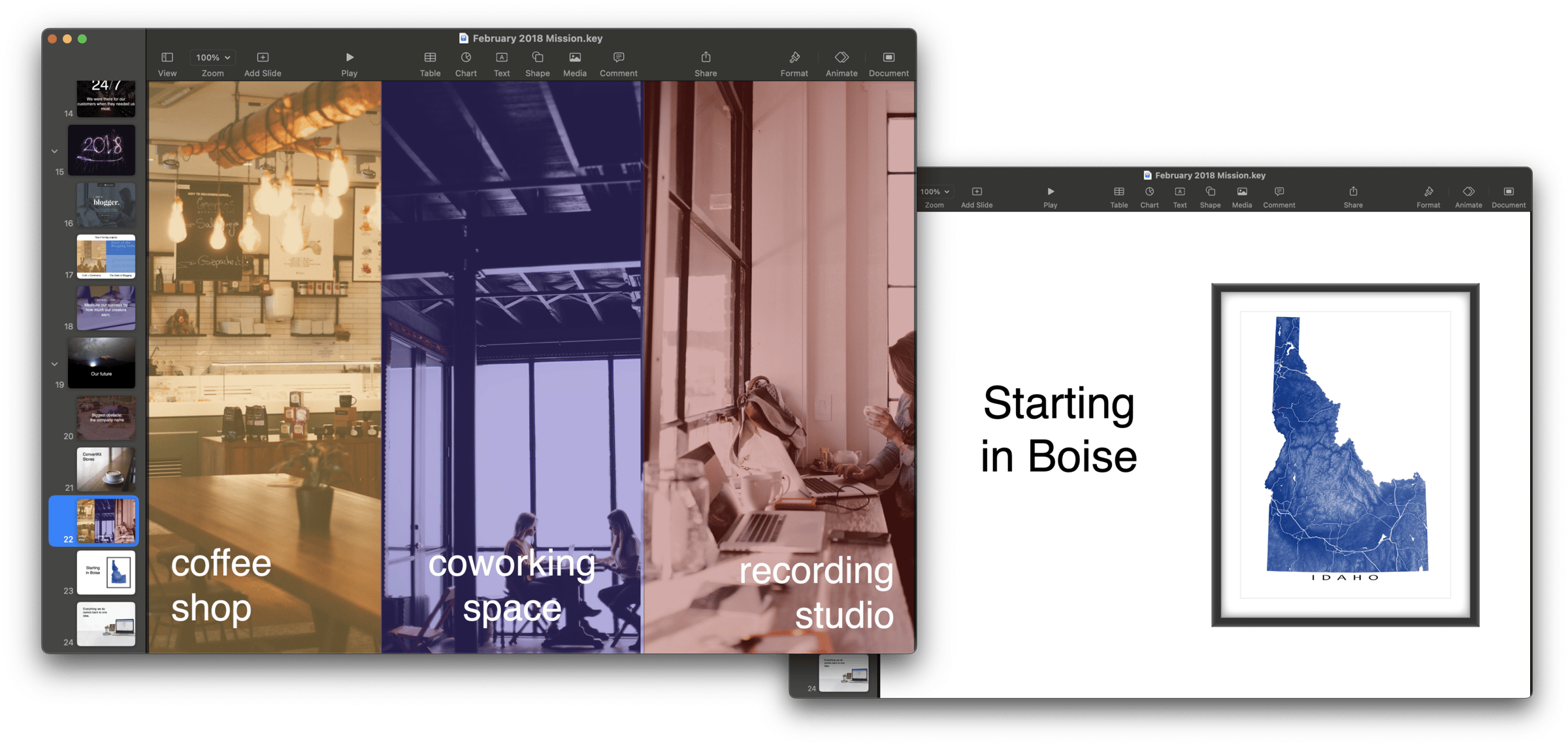
Task: Click Add Slide icon in front window
Action: (263, 58)
